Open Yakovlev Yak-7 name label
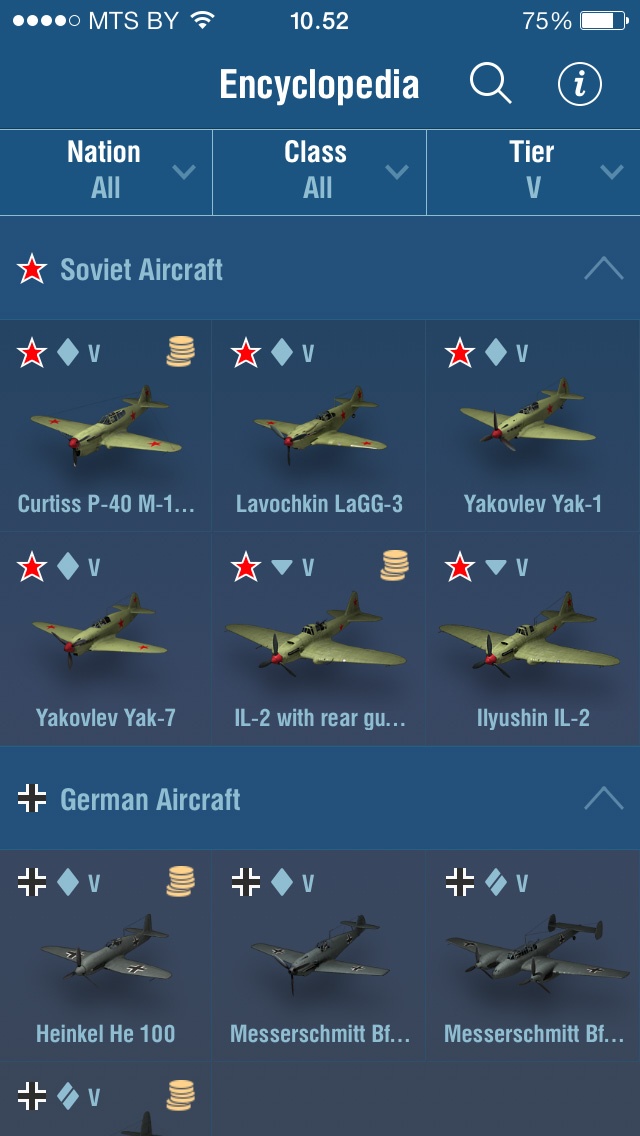Screen dimensions: 640x1136 [x=106, y=718]
